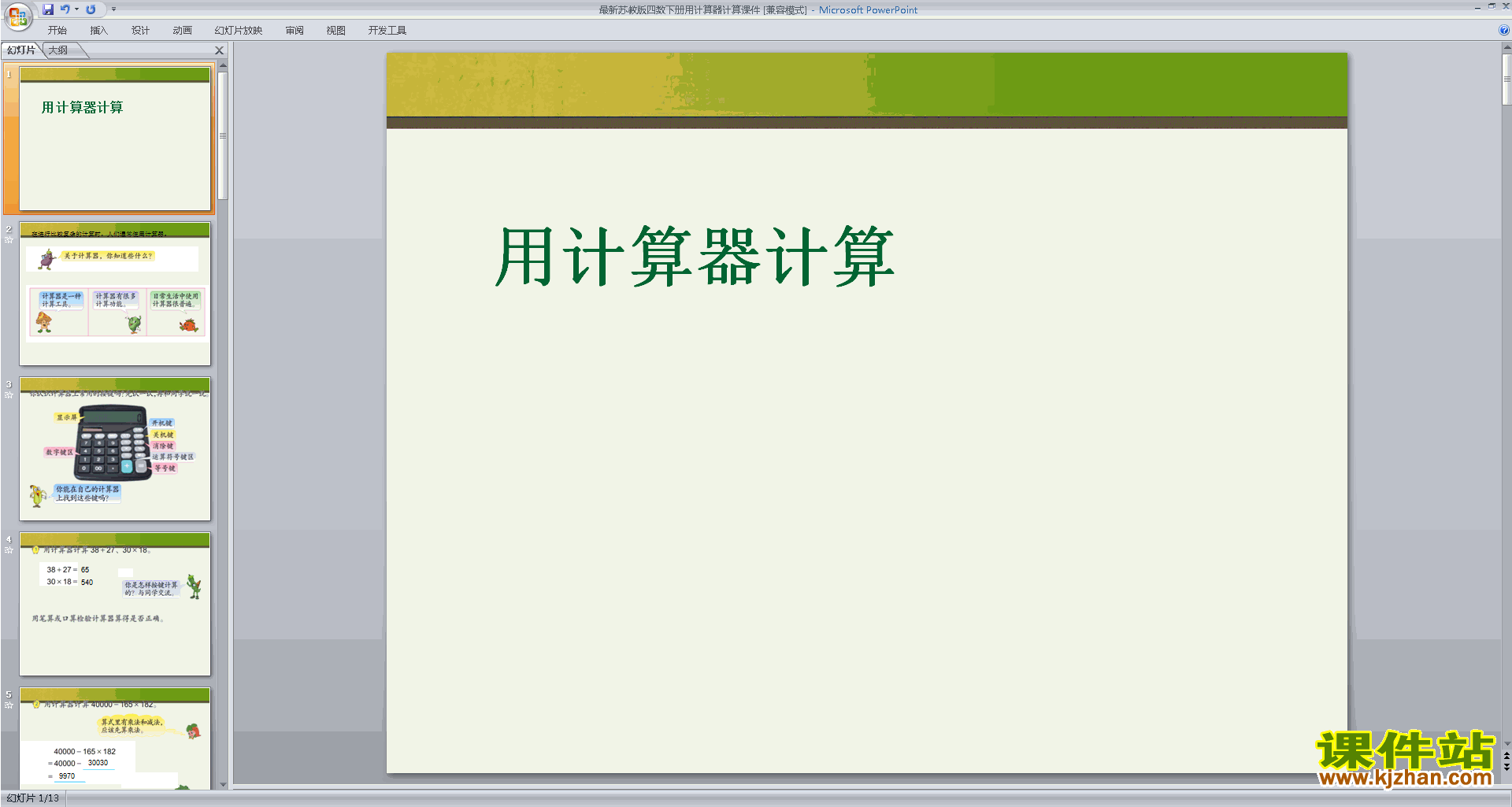Open the 开始 ribbon tab

[x=57, y=31]
